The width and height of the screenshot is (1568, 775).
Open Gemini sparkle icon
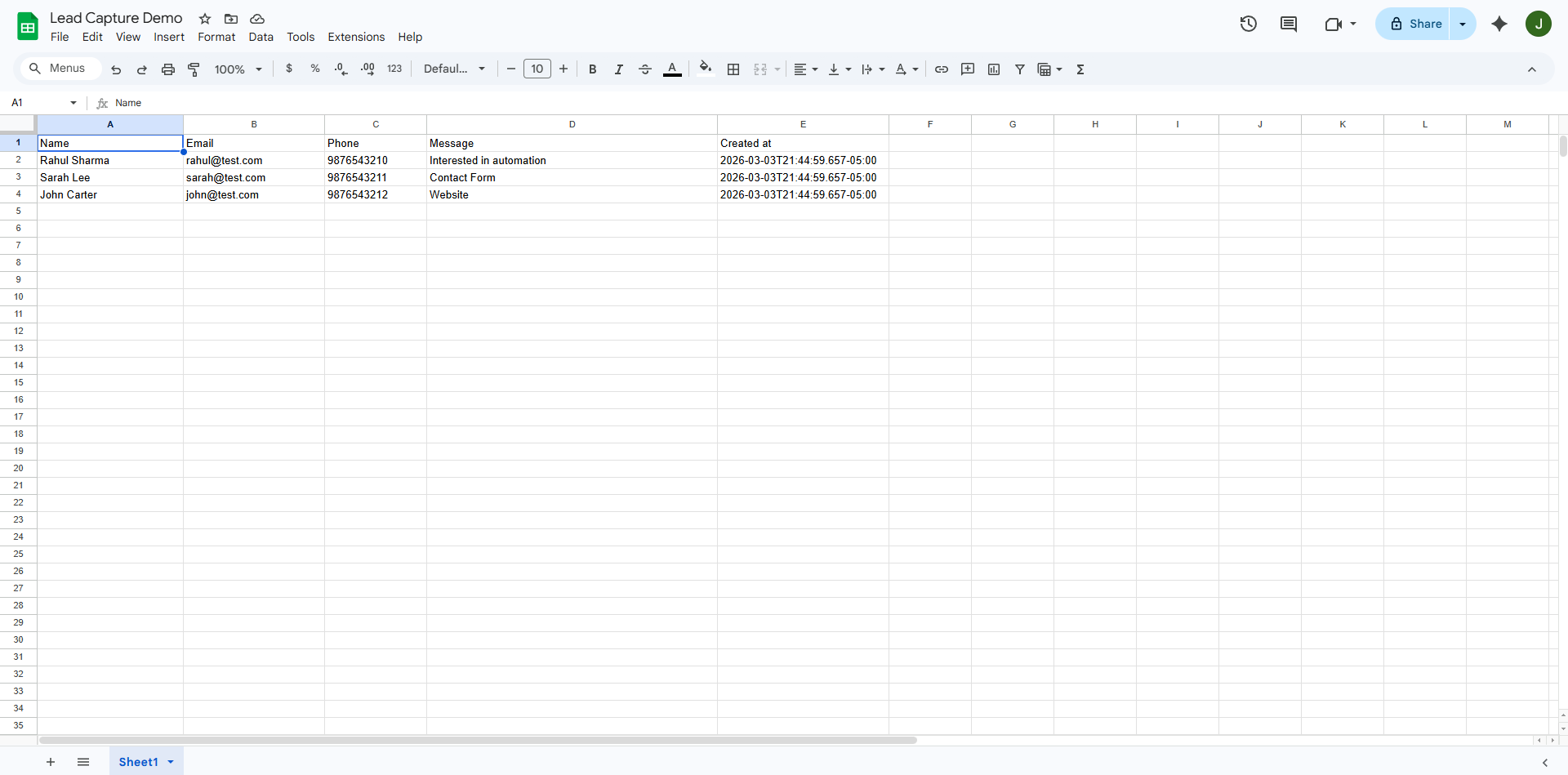click(x=1499, y=24)
